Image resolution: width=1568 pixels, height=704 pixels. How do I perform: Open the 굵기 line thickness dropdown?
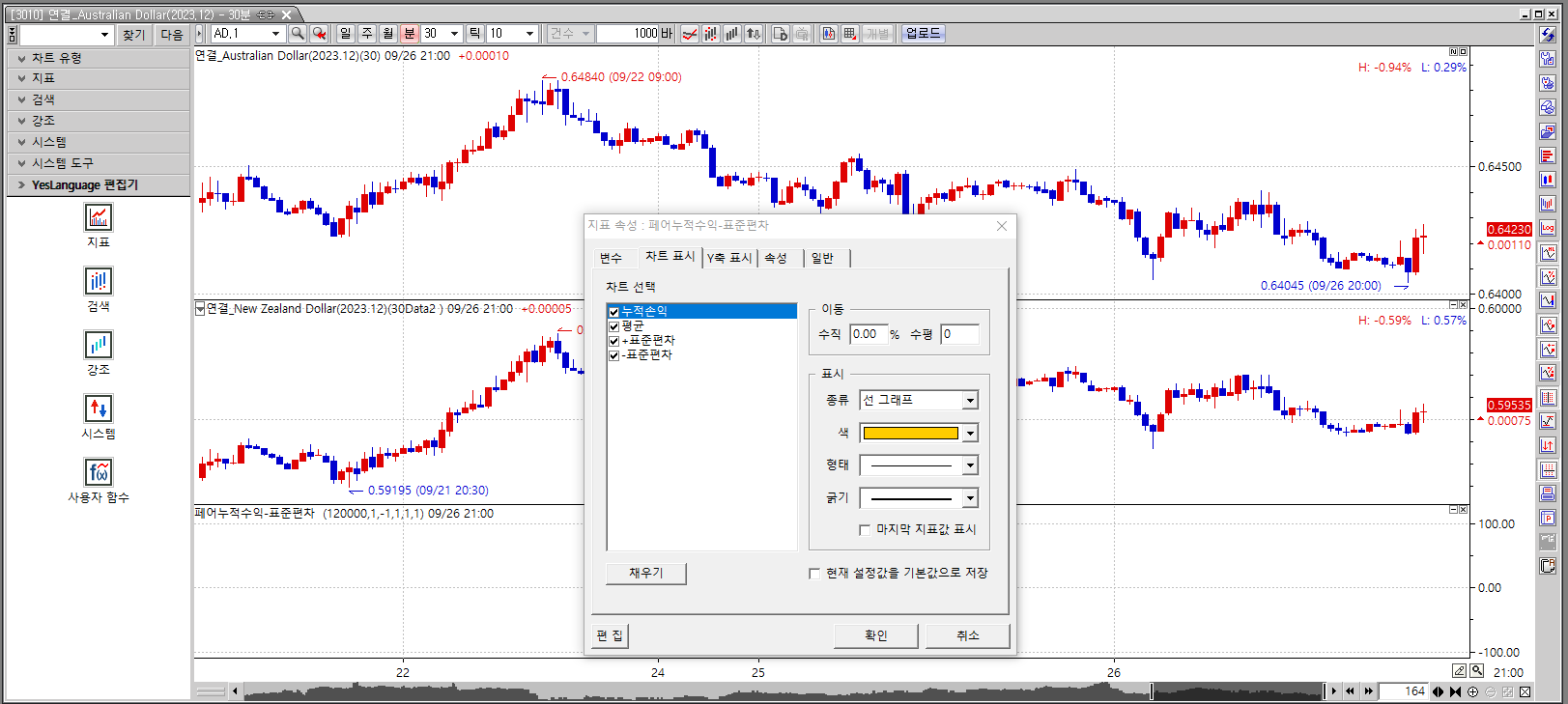pos(970,498)
